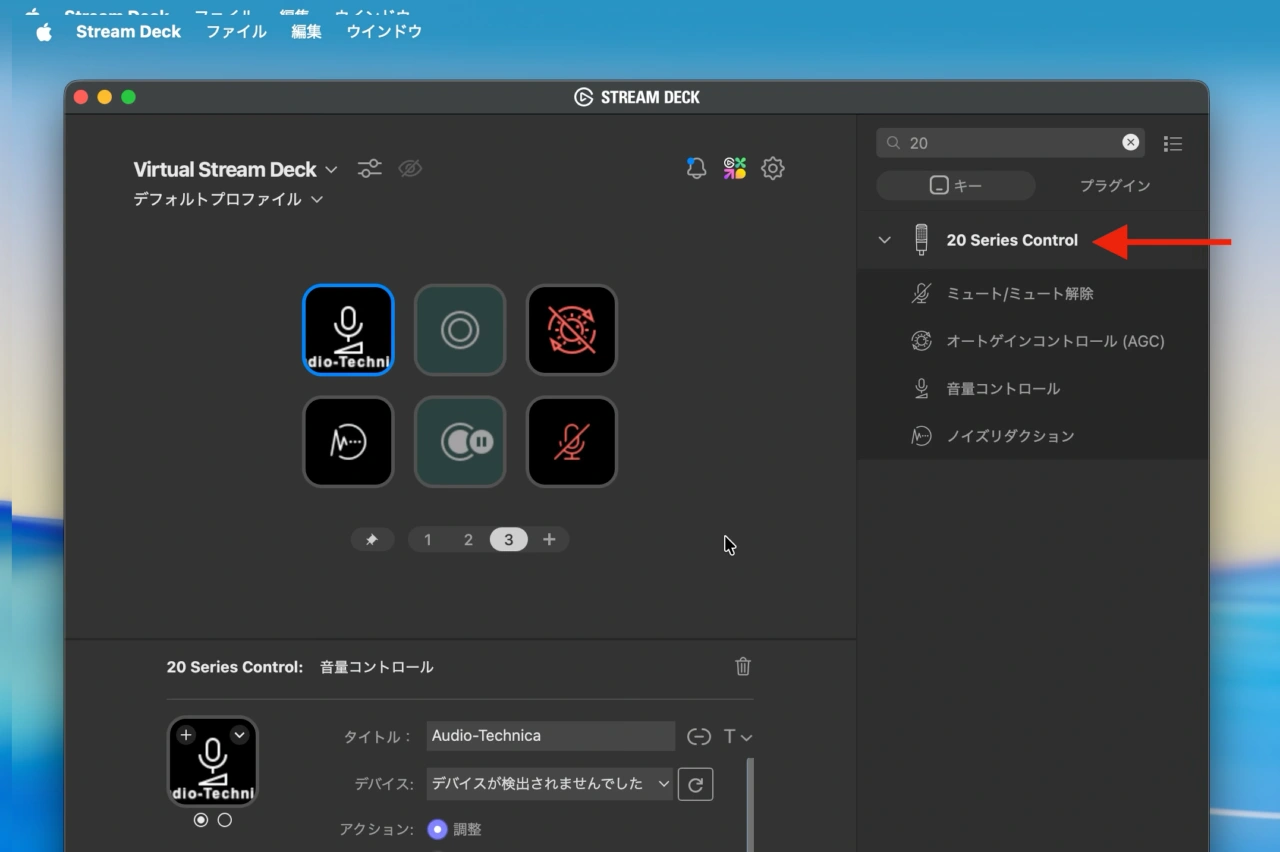Select the record circle key

point(460,330)
